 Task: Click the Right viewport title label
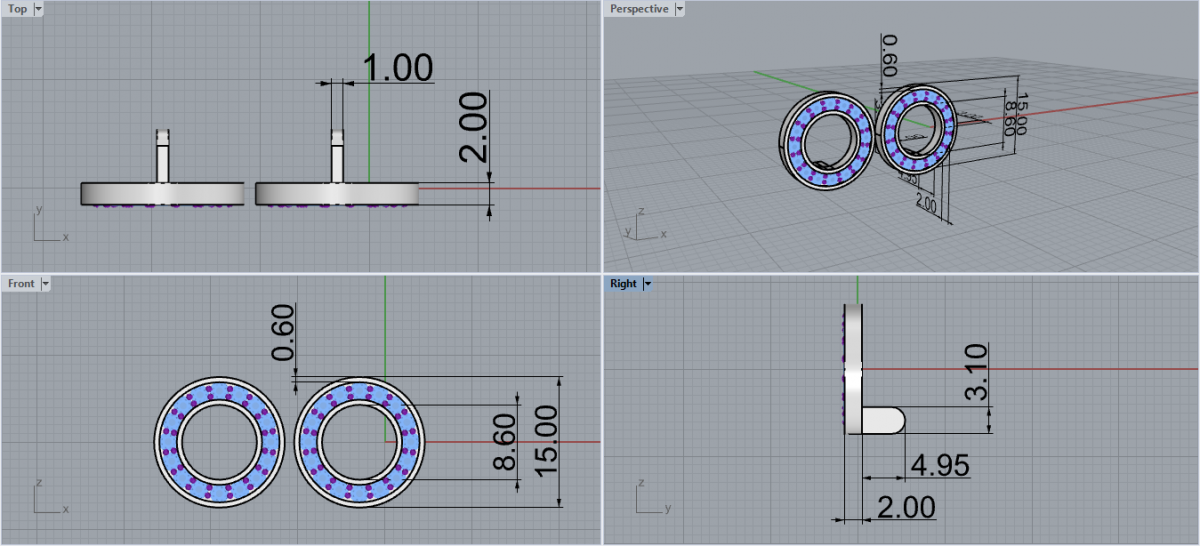click(x=623, y=284)
